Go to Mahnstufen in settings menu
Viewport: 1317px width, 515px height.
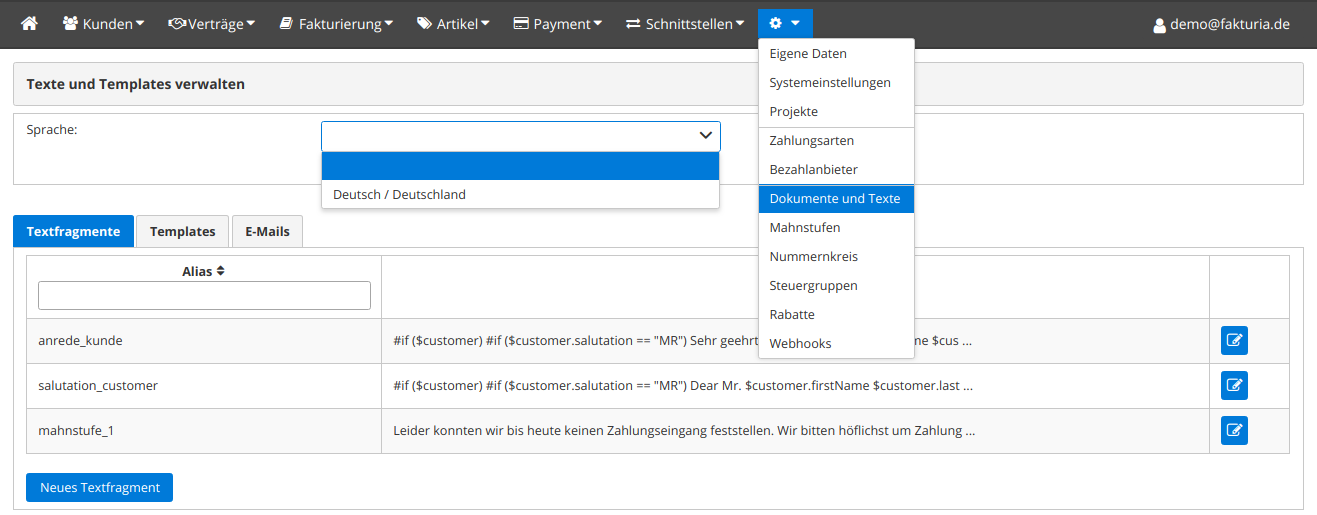click(x=805, y=228)
